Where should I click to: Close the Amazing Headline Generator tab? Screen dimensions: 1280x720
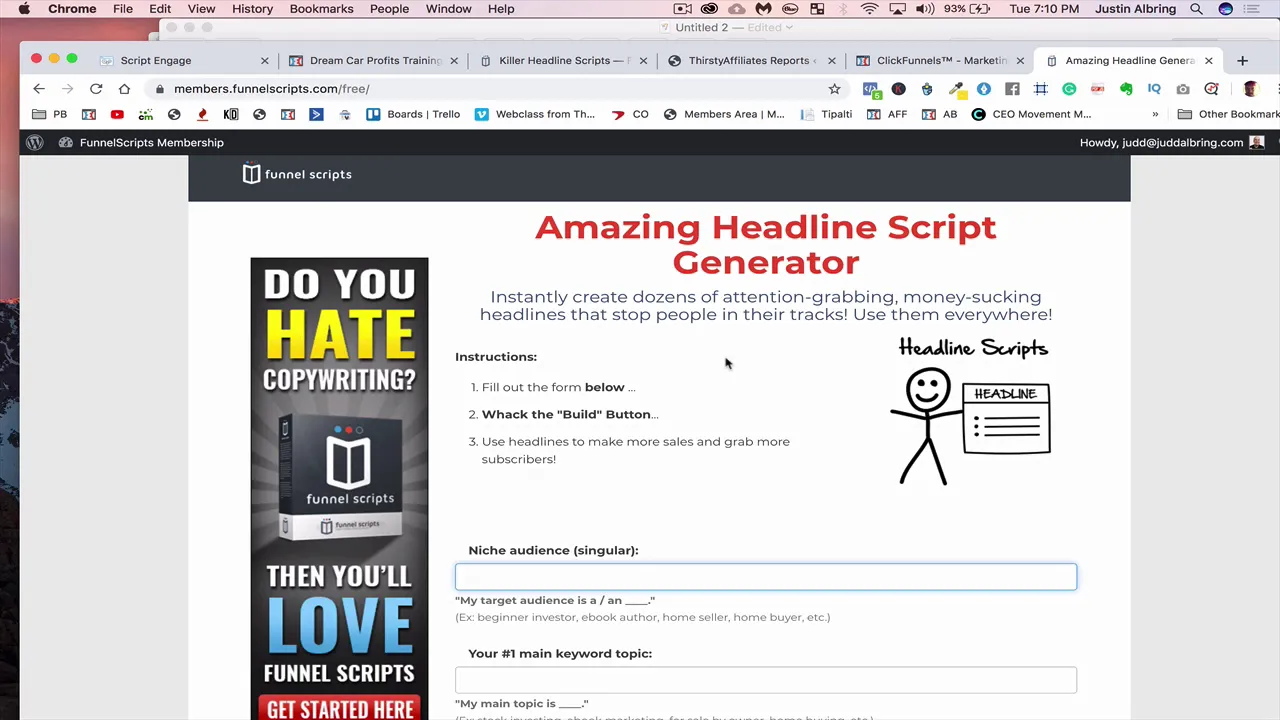(x=1208, y=60)
